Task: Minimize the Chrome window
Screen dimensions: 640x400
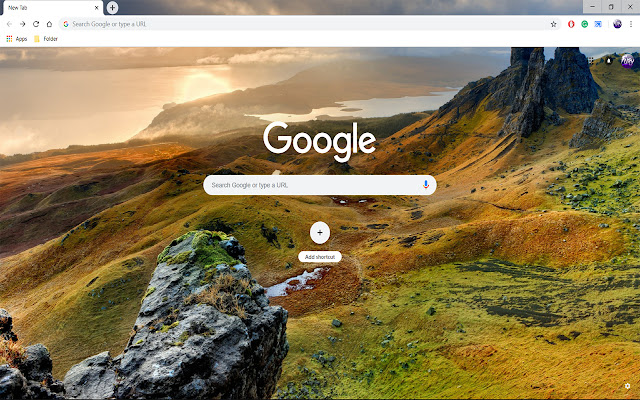Action: tap(592, 7)
